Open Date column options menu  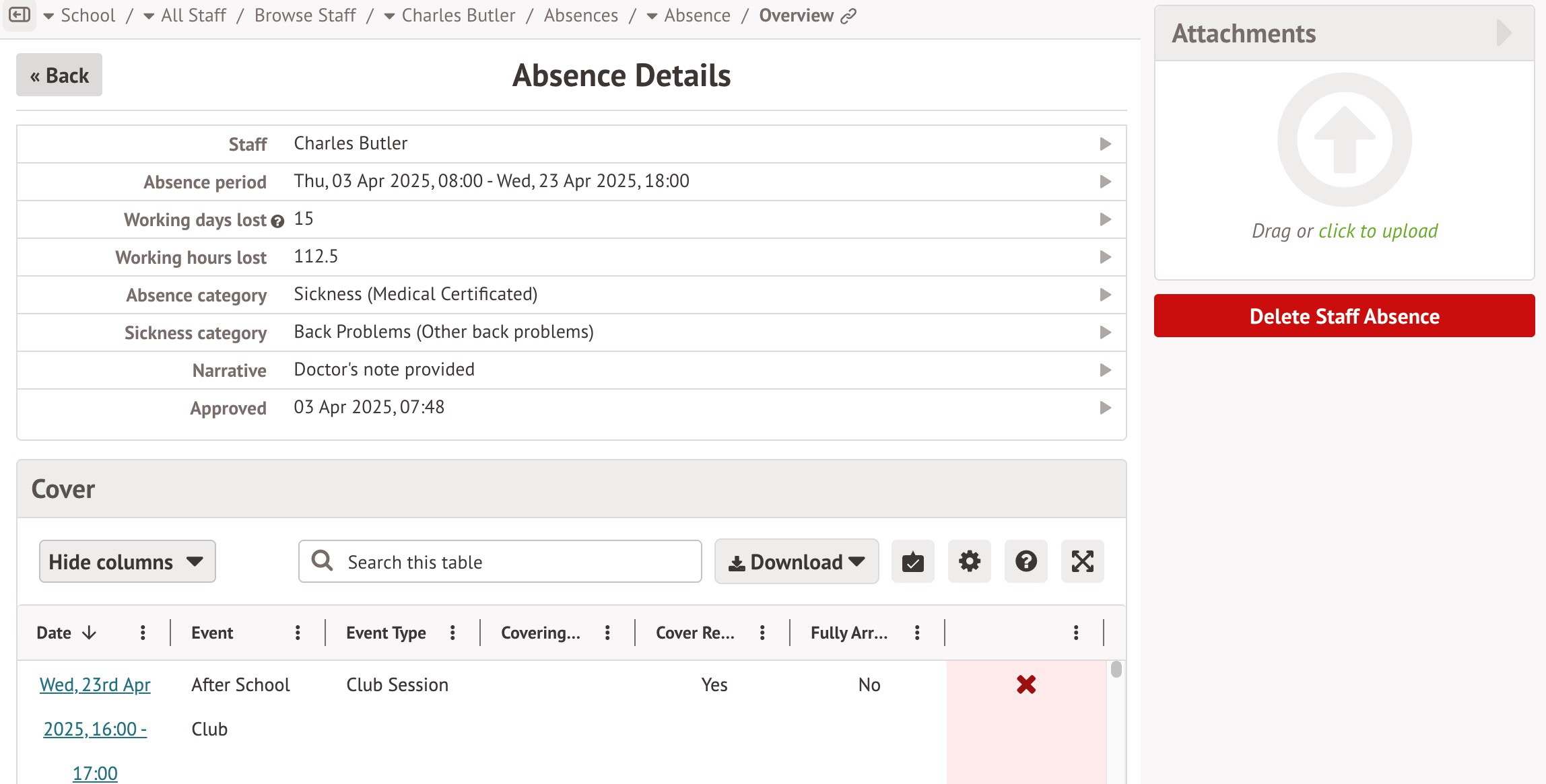(143, 633)
